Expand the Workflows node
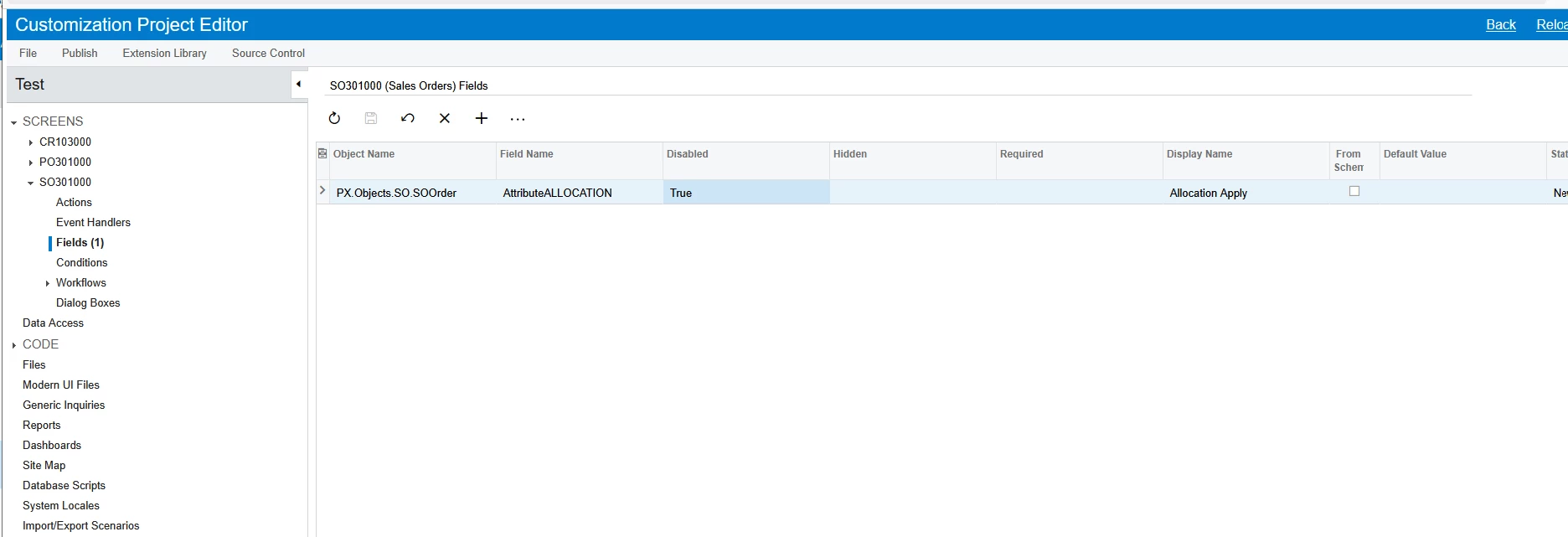The width and height of the screenshot is (1568, 537). pos(48,283)
